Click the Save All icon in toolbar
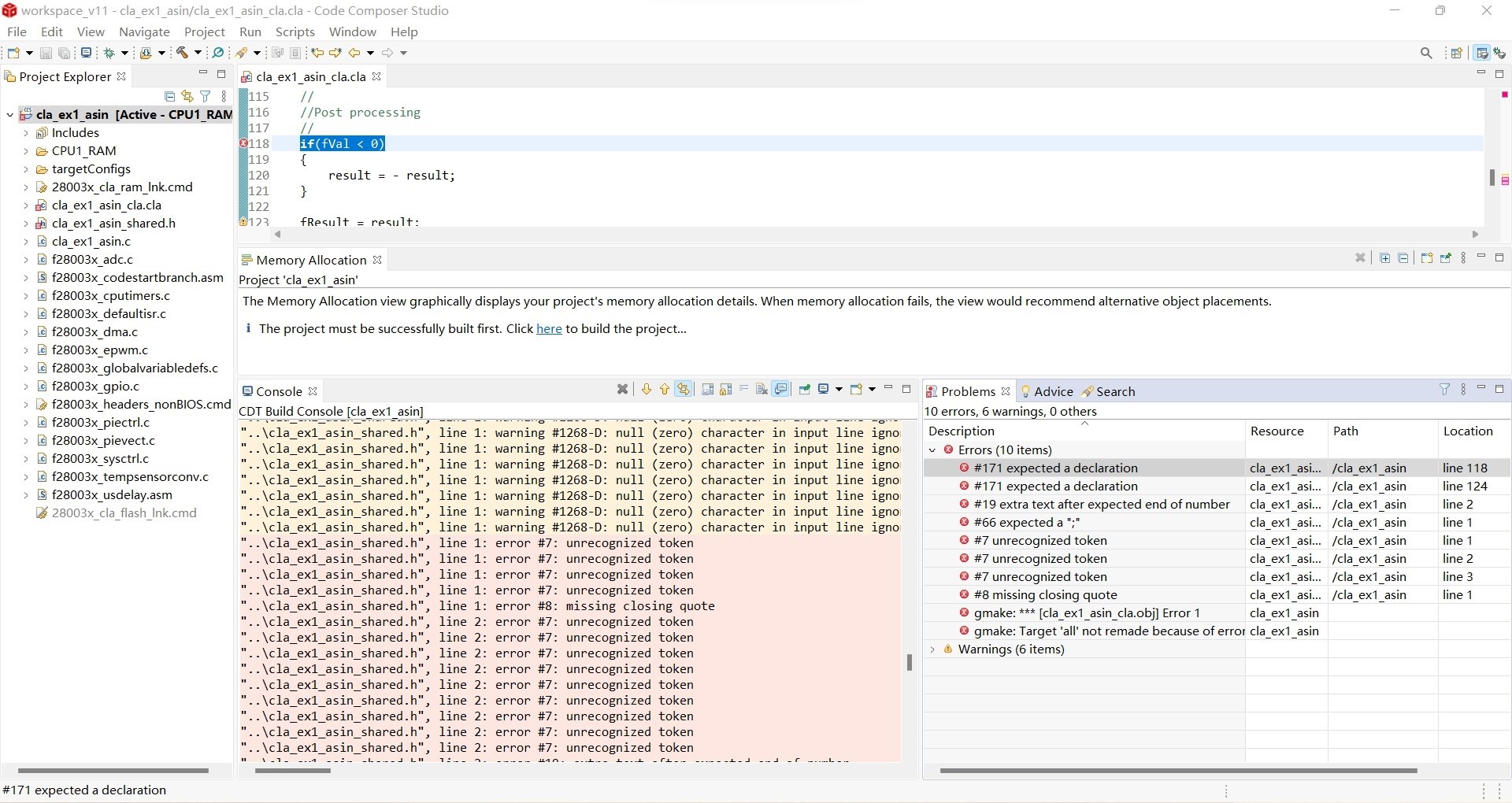The height and width of the screenshot is (803, 1512). pos(65,53)
